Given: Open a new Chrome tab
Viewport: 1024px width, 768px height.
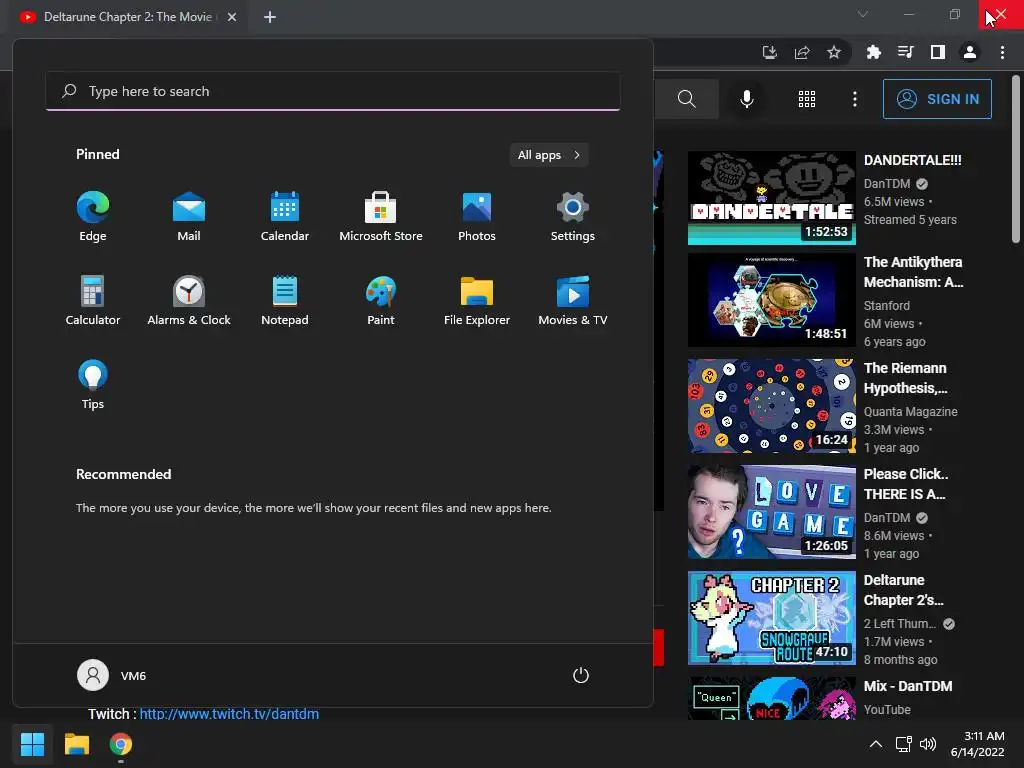Looking at the screenshot, I should pos(270,17).
